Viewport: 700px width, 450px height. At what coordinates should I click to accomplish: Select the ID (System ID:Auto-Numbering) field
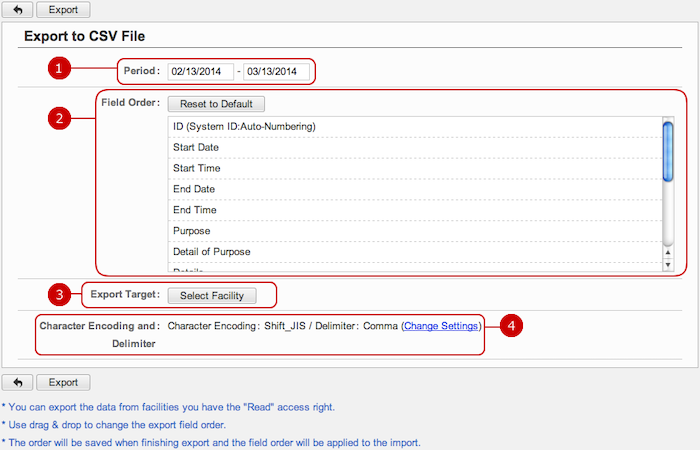(x=244, y=127)
